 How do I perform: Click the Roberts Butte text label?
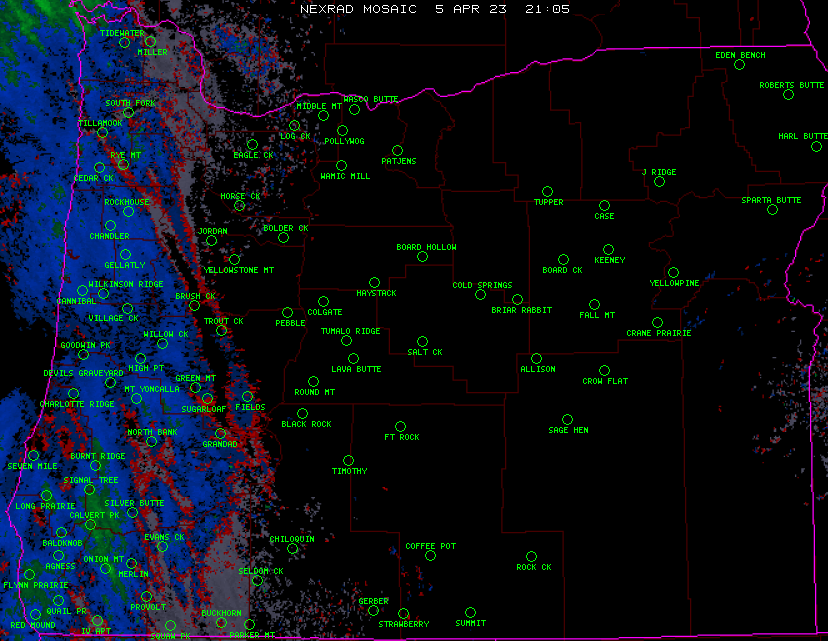point(791,85)
